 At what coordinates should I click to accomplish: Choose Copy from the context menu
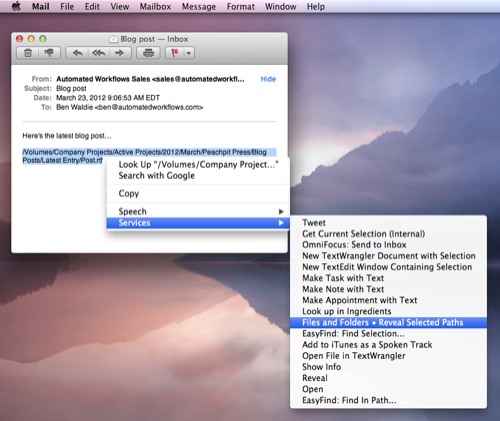coord(129,193)
